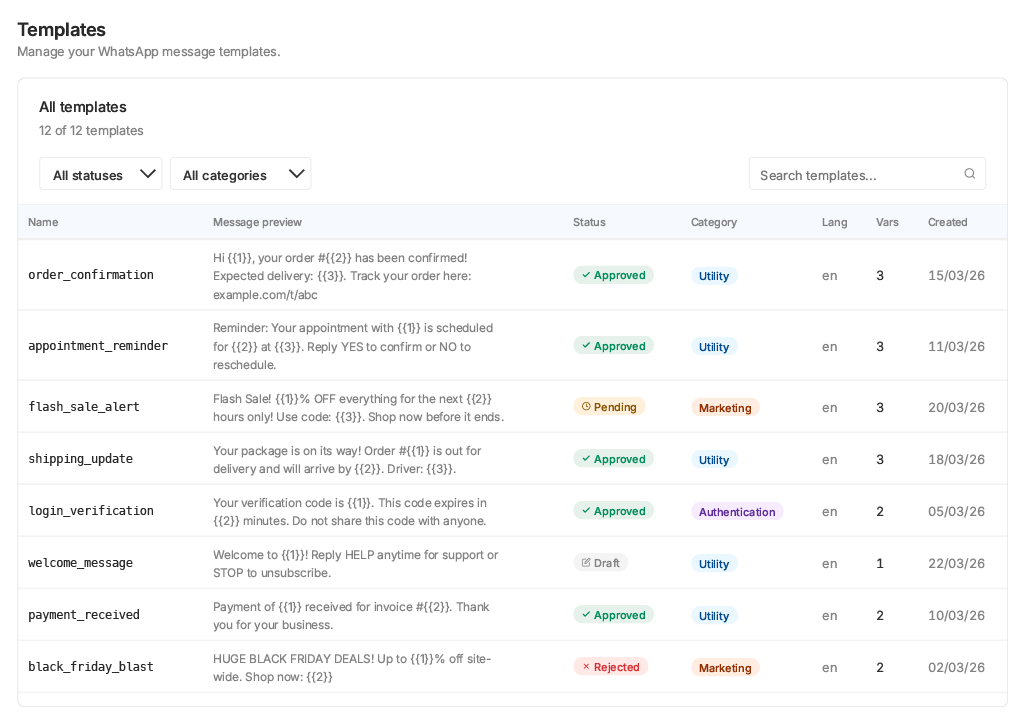Click the Status column header
This screenshot has height=724, width=1024.
point(589,223)
